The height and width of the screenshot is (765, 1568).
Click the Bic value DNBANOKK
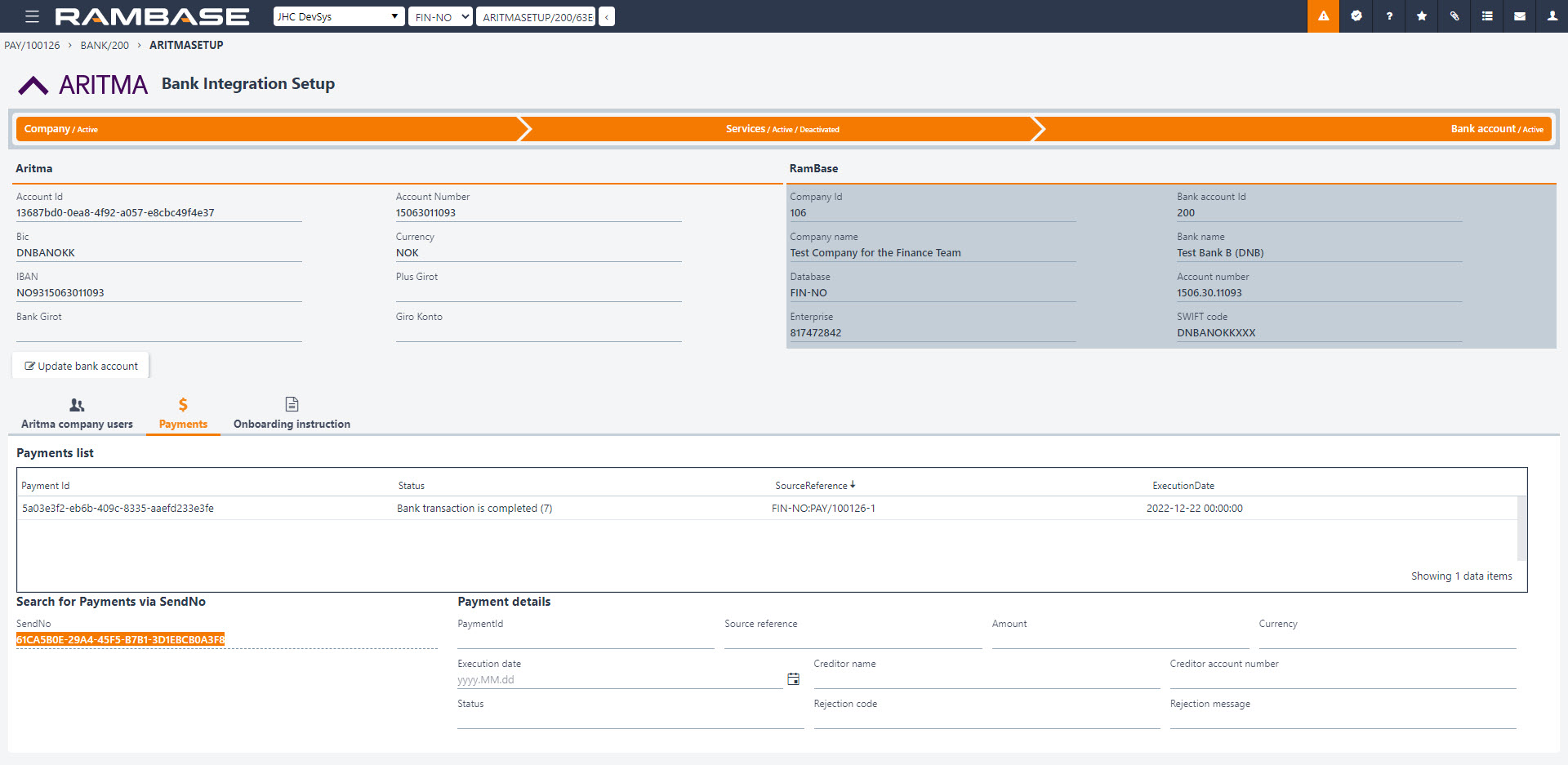point(46,253)
